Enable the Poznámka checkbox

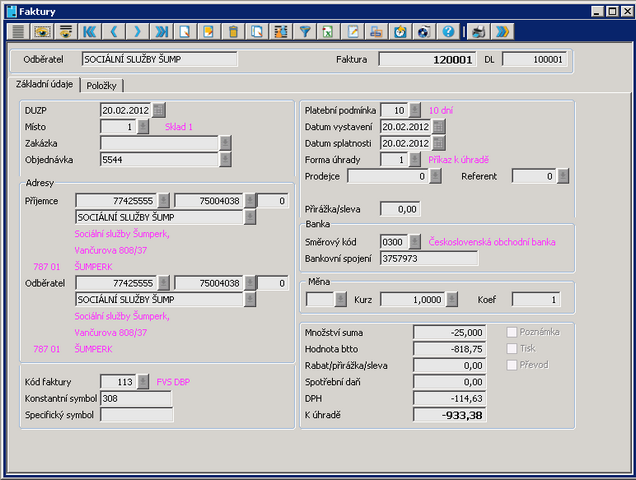pos(514,331)
